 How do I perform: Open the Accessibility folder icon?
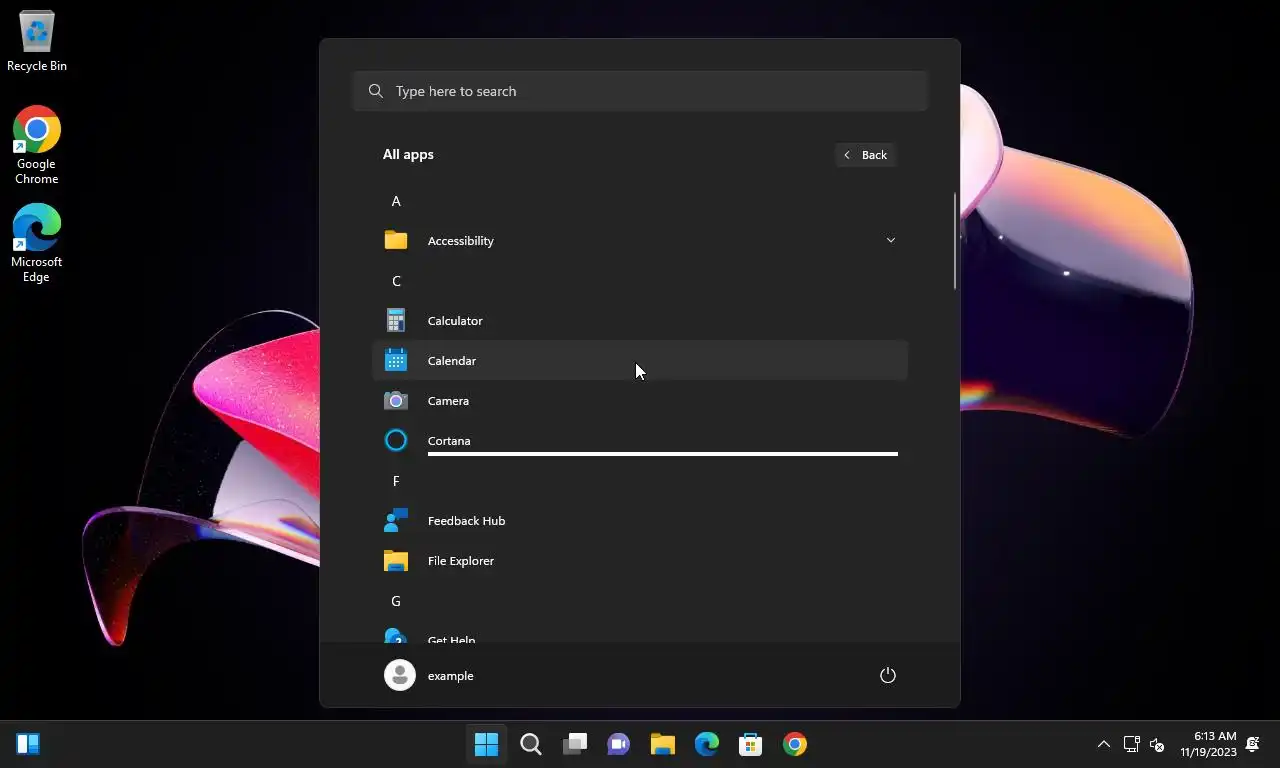coord(396,240)
